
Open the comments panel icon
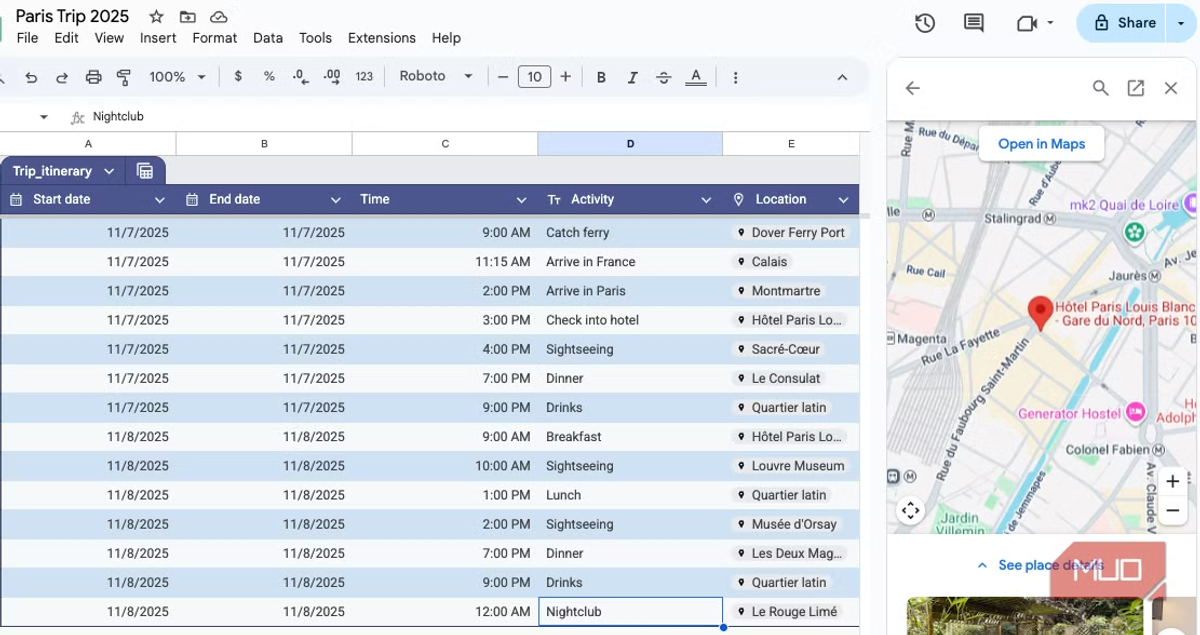tap(973, 23)
